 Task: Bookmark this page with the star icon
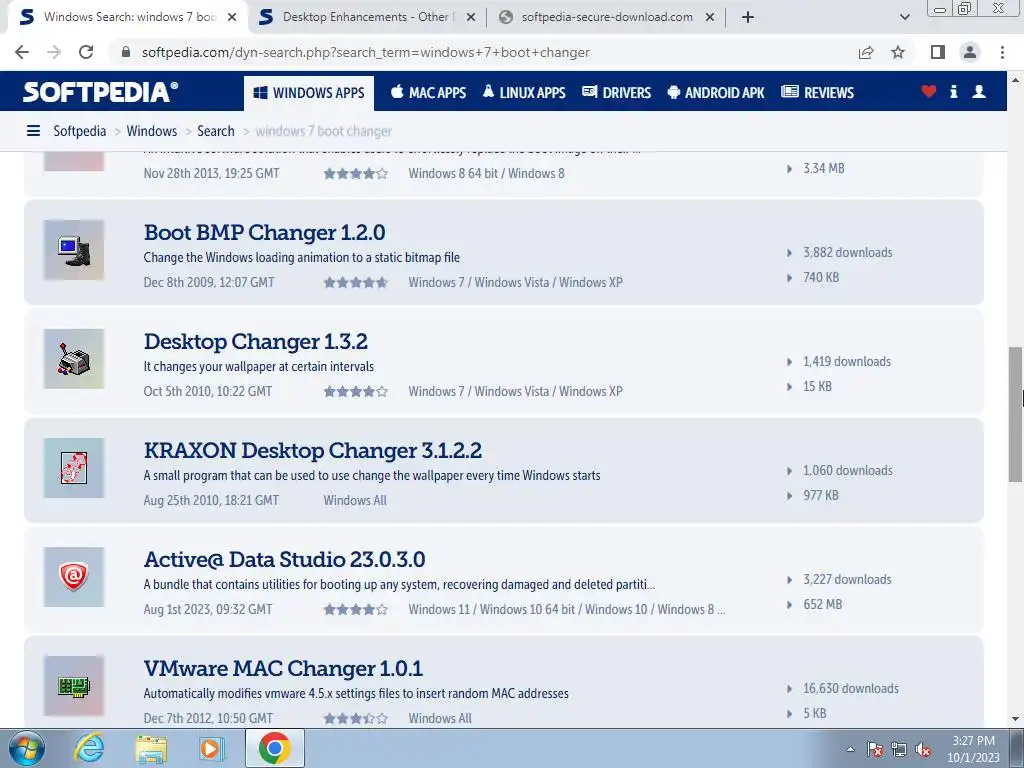898,52
